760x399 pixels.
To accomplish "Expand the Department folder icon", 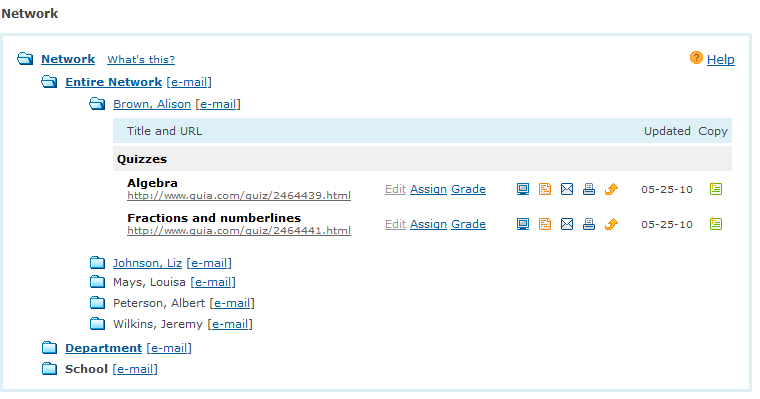I will 49,348.
